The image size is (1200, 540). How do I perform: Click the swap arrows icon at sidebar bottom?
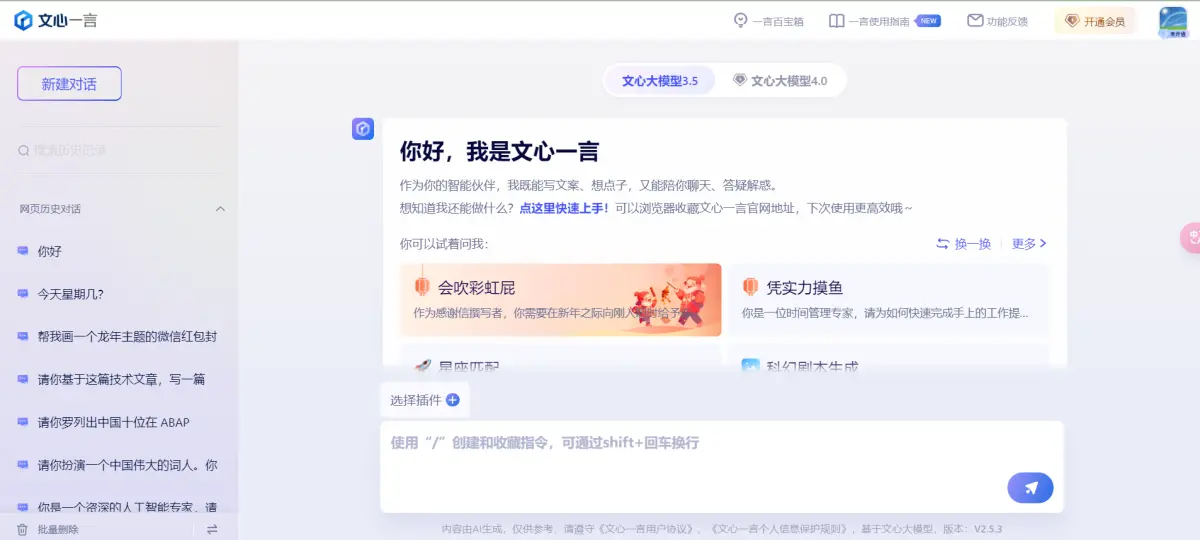pyautogui.click(x=212, y=530)
